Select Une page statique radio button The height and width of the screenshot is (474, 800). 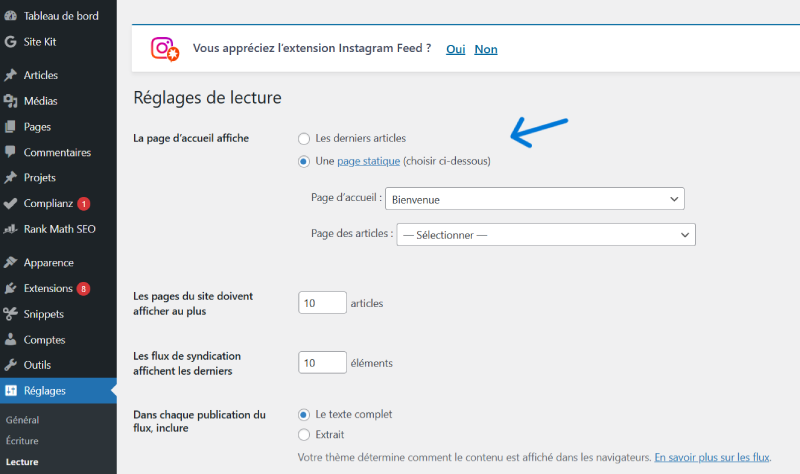point(304,162)
